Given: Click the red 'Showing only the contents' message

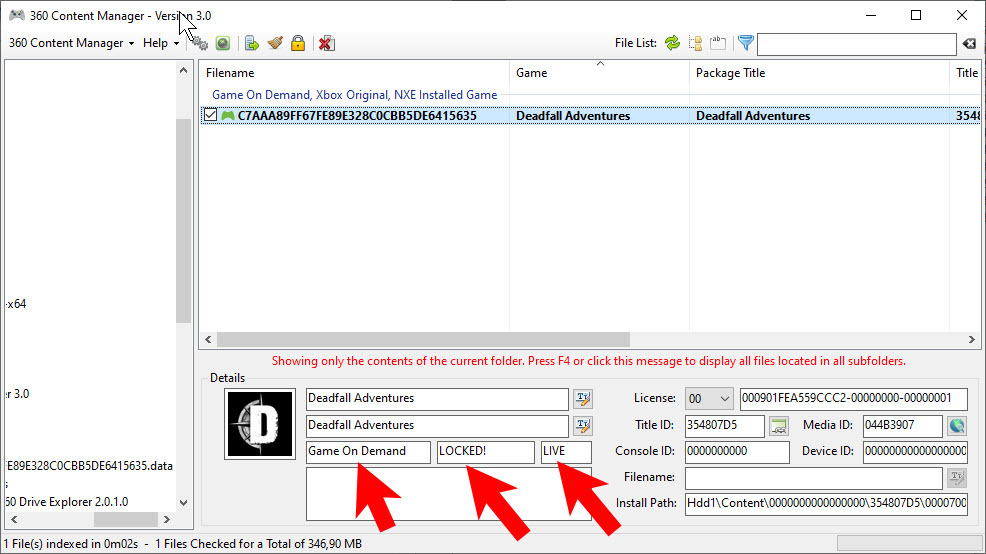Looking at the screenshot, I should (589, 361).
